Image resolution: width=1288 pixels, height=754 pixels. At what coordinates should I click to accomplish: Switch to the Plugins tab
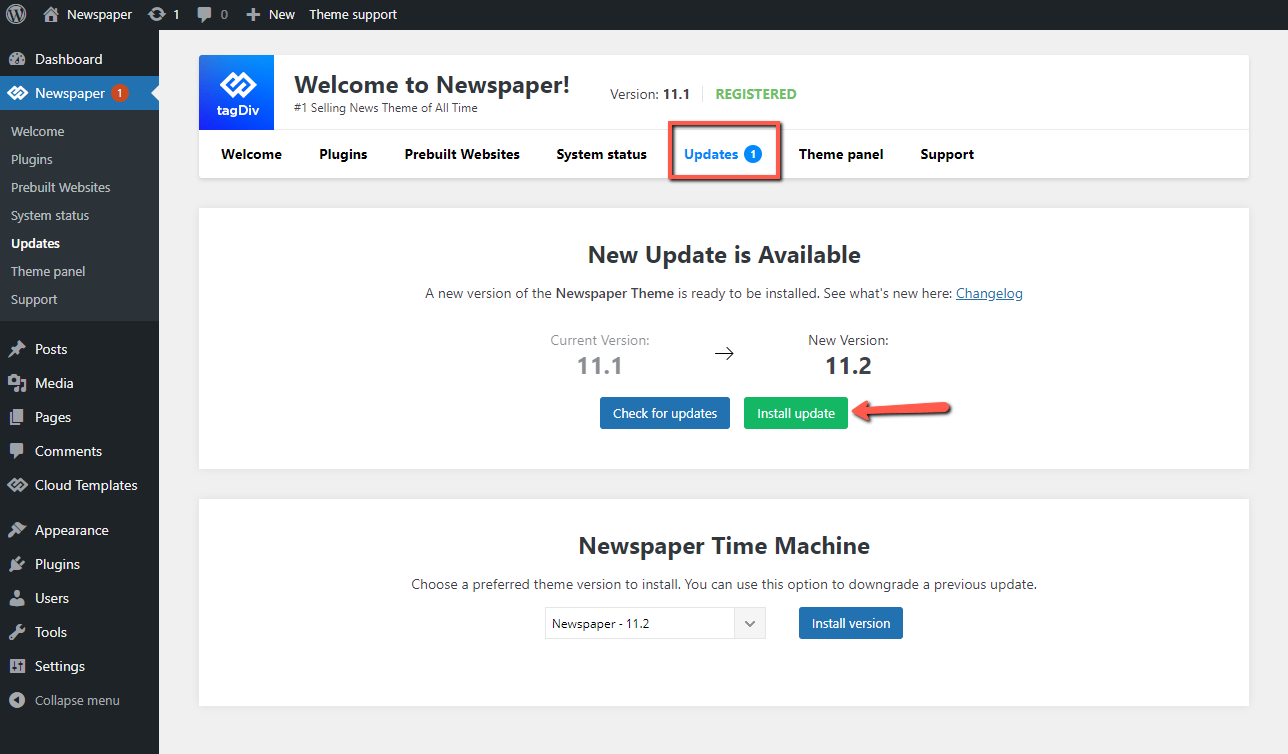click(x=343, y=154)
